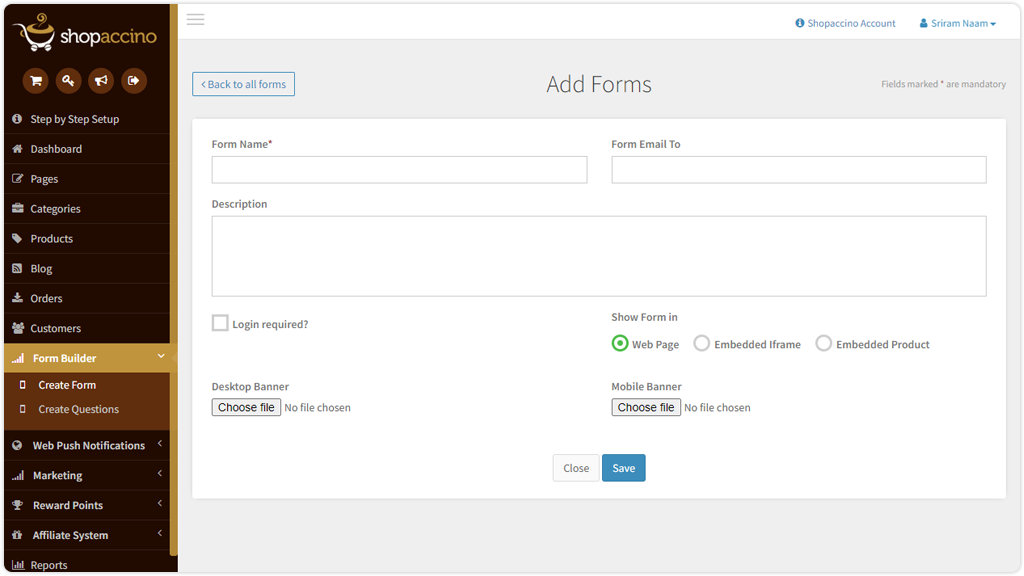1024x576 pixels.
Task: Click the Dashboard home icon
Action: (x=17, y=148)
